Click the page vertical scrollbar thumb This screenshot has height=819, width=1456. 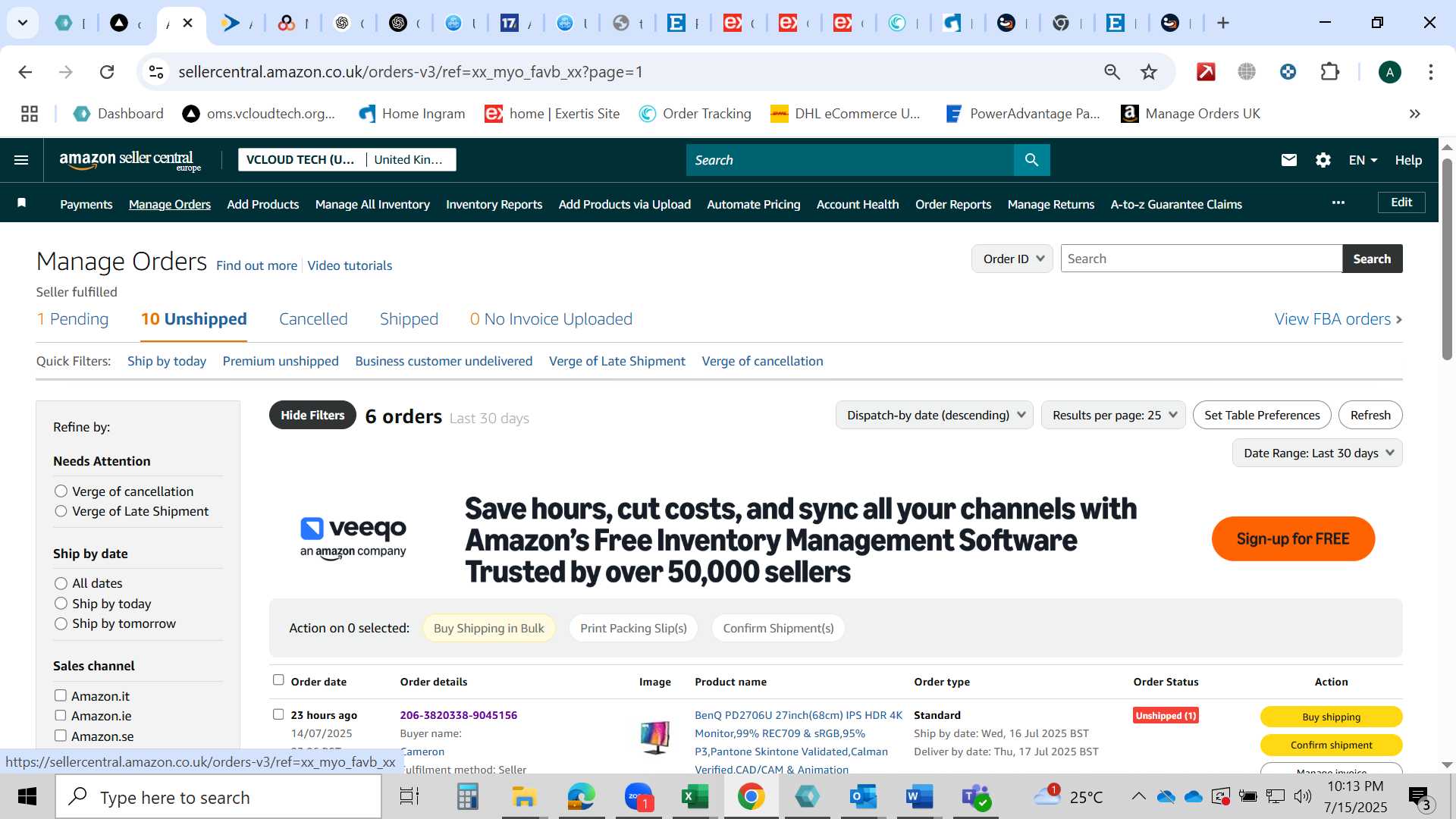pos(1447,258)
